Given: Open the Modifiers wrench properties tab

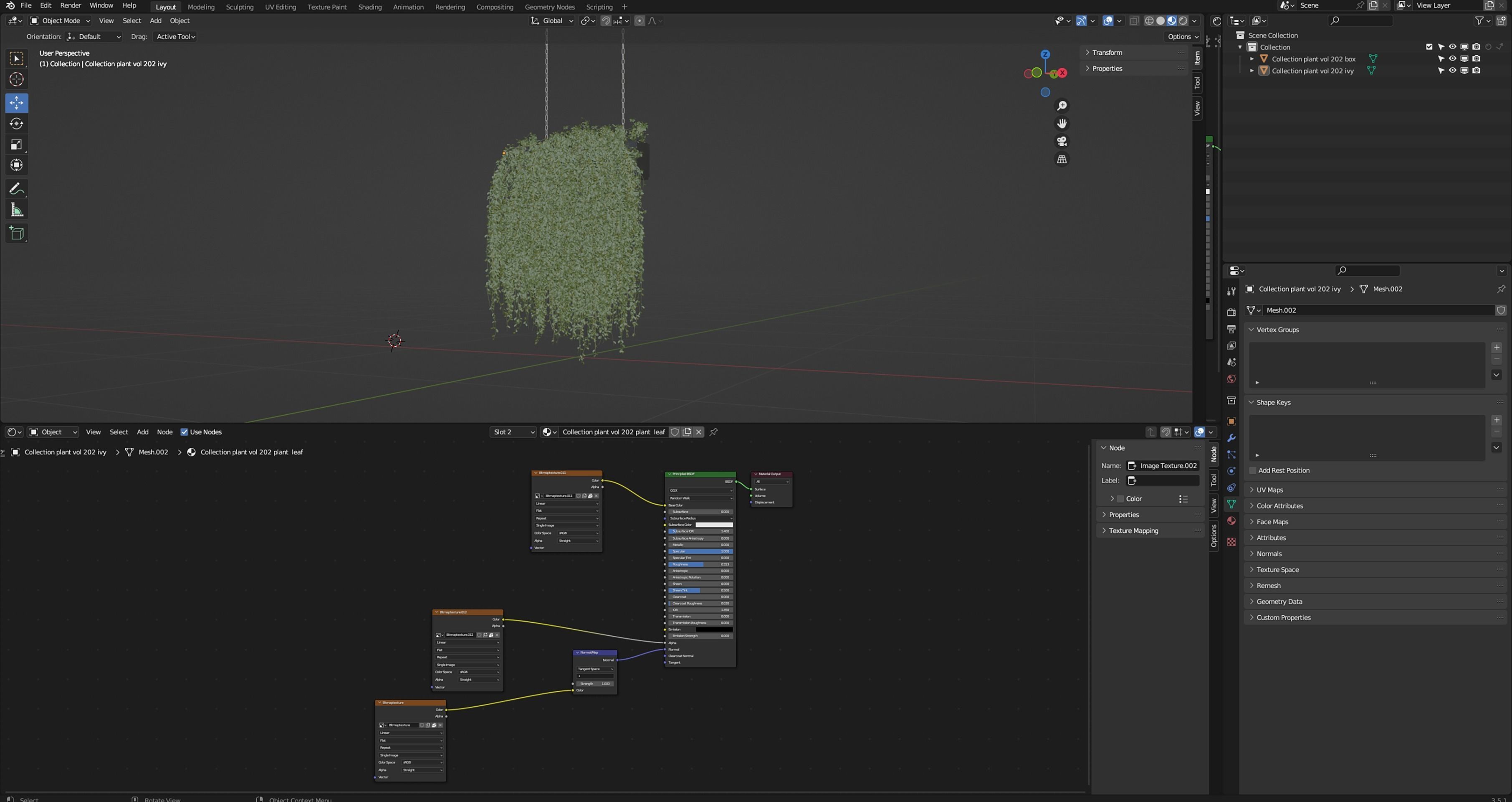Looking at the screenshot, I should point(1231,438).
